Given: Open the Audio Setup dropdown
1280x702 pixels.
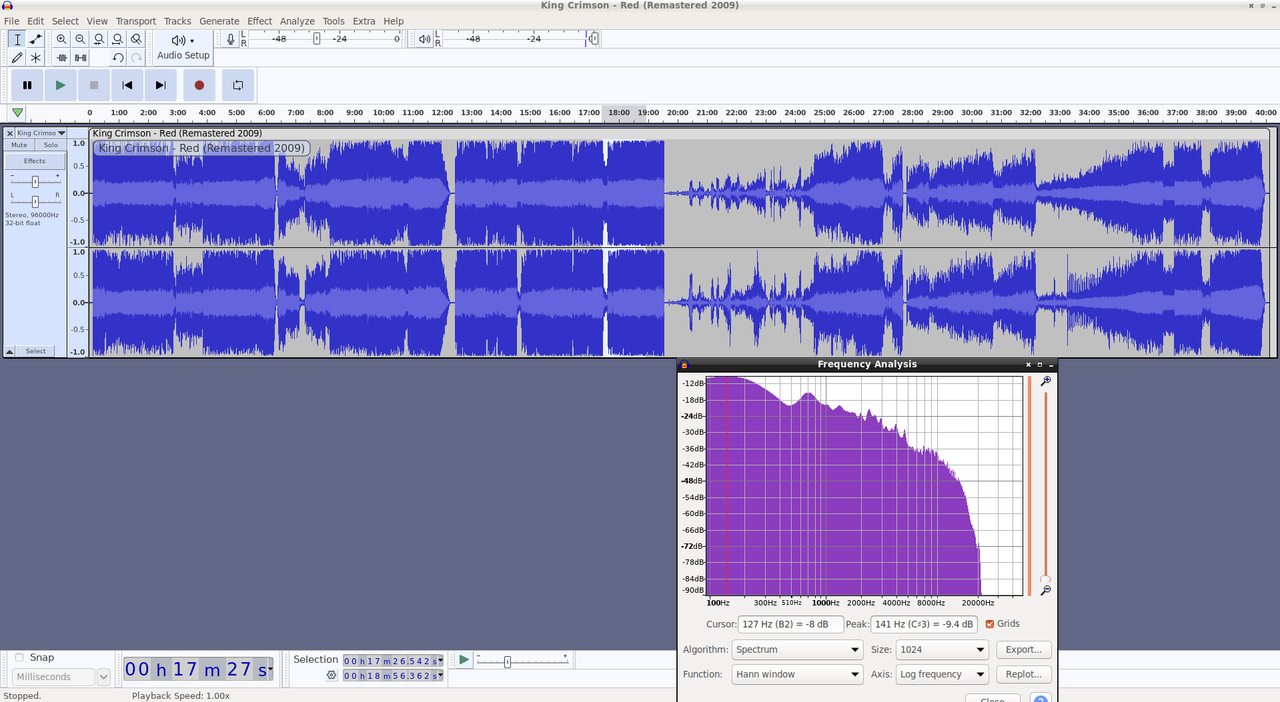Looking at the screenshot, I should [x=183, y=47].
